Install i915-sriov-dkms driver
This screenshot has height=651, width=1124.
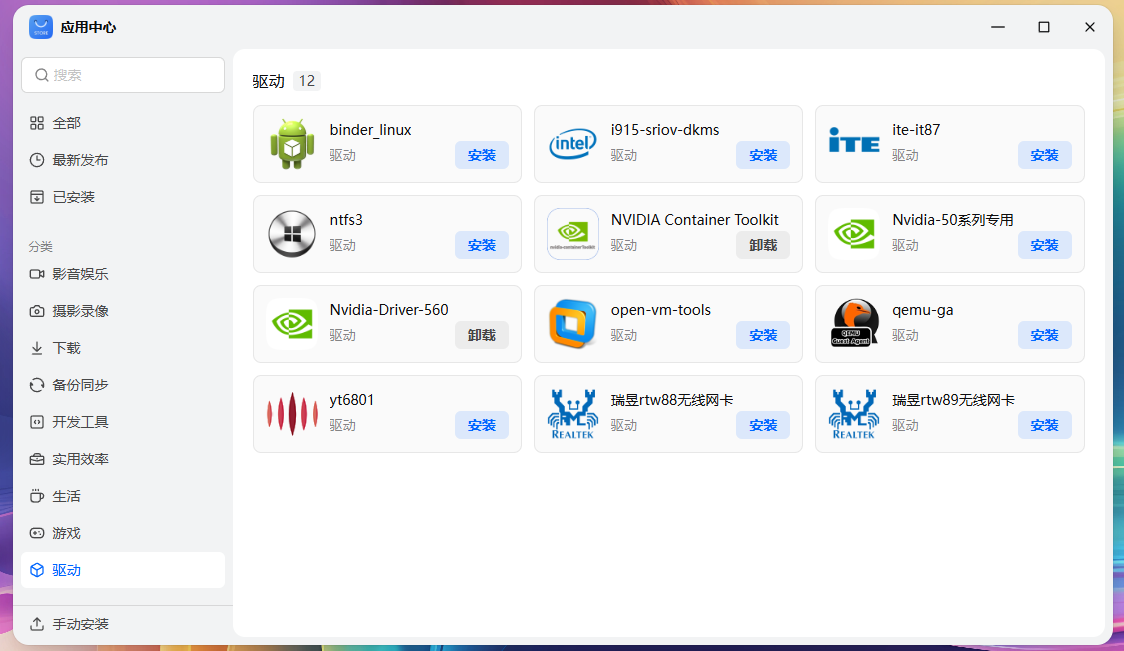[x=763, y=155]
